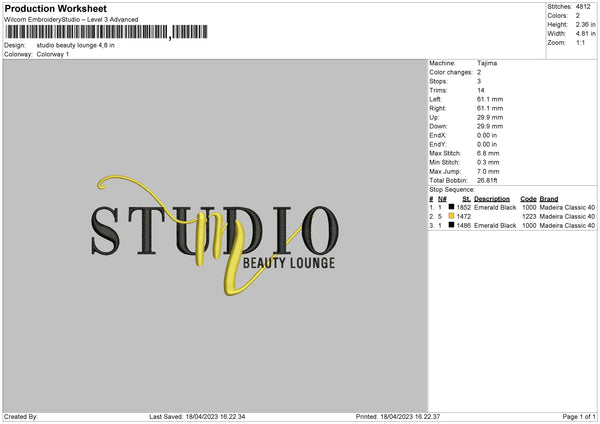
Task: Click the black swatch in stop row 1
Action: click(x=451, y=207)
